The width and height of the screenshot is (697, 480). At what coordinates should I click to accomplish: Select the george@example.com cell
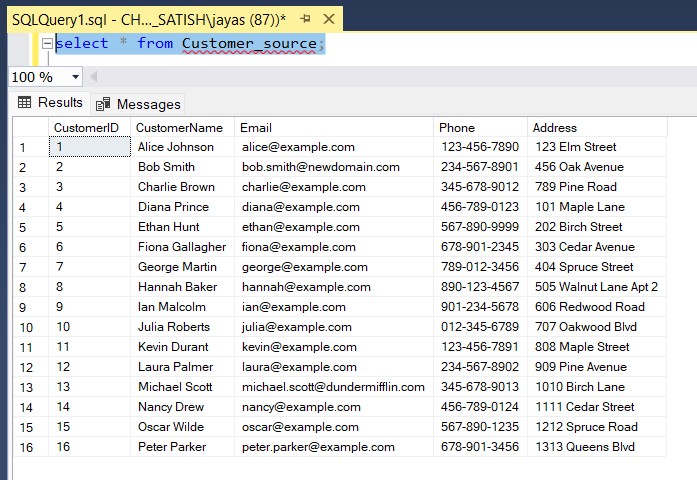point(334,267)
